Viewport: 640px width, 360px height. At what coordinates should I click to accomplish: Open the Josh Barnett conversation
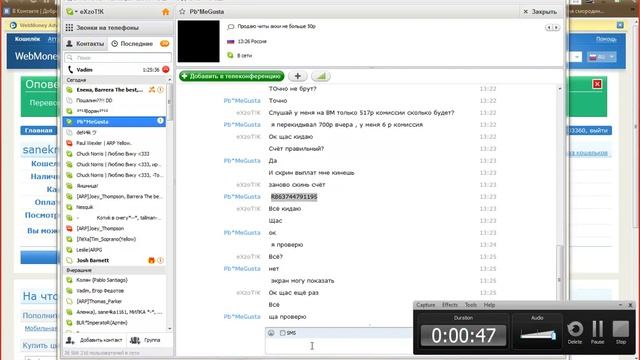[x=114, y=260]
